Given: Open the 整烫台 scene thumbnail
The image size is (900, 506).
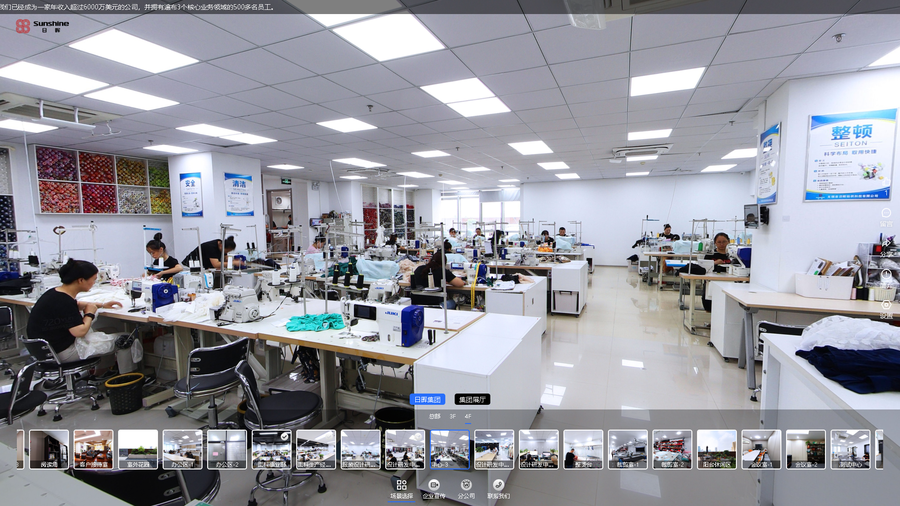Looking at the screenshot, I should click(583, 449).
